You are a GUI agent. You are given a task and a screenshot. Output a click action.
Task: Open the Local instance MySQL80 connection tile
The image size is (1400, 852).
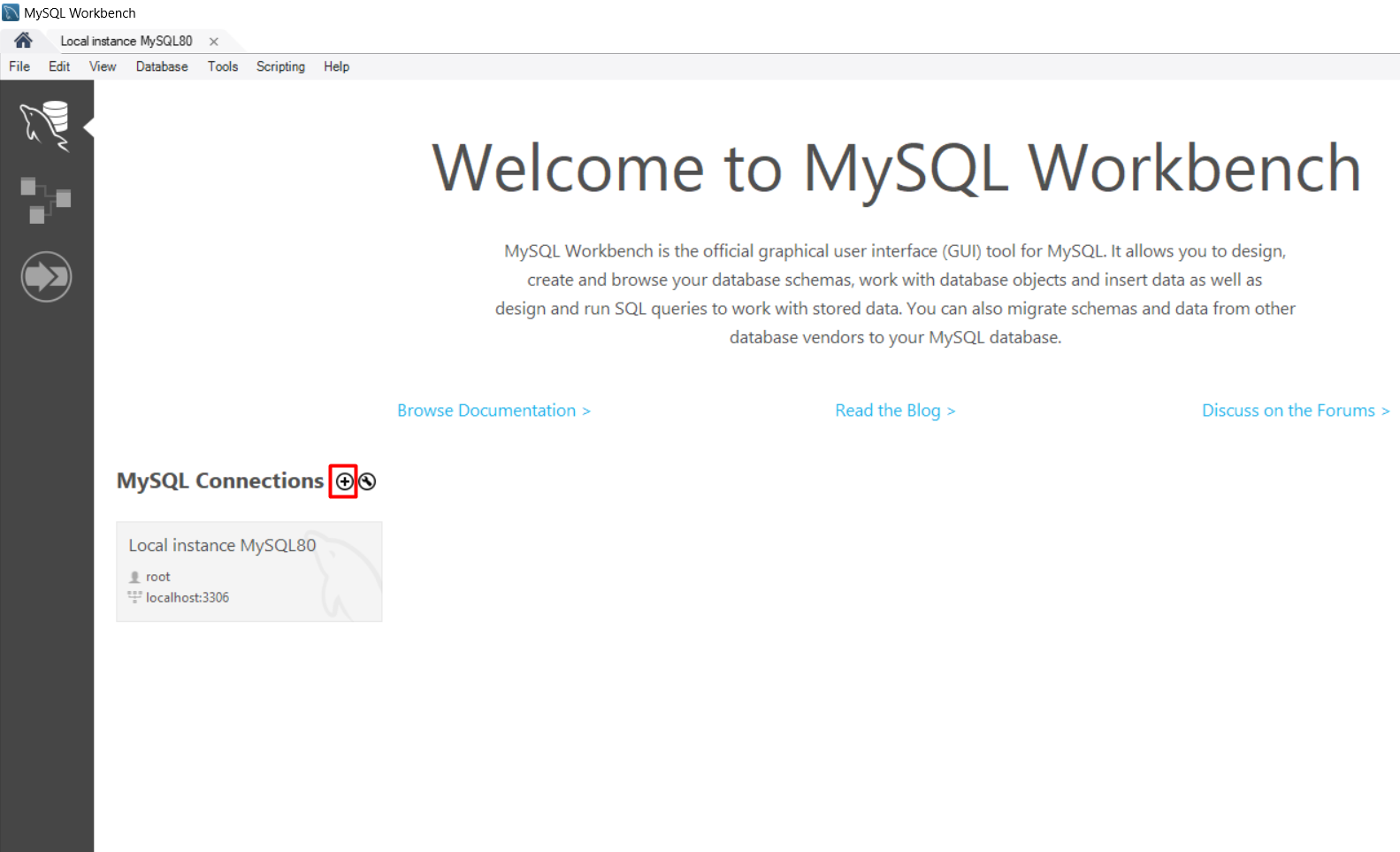pos(249,572)
